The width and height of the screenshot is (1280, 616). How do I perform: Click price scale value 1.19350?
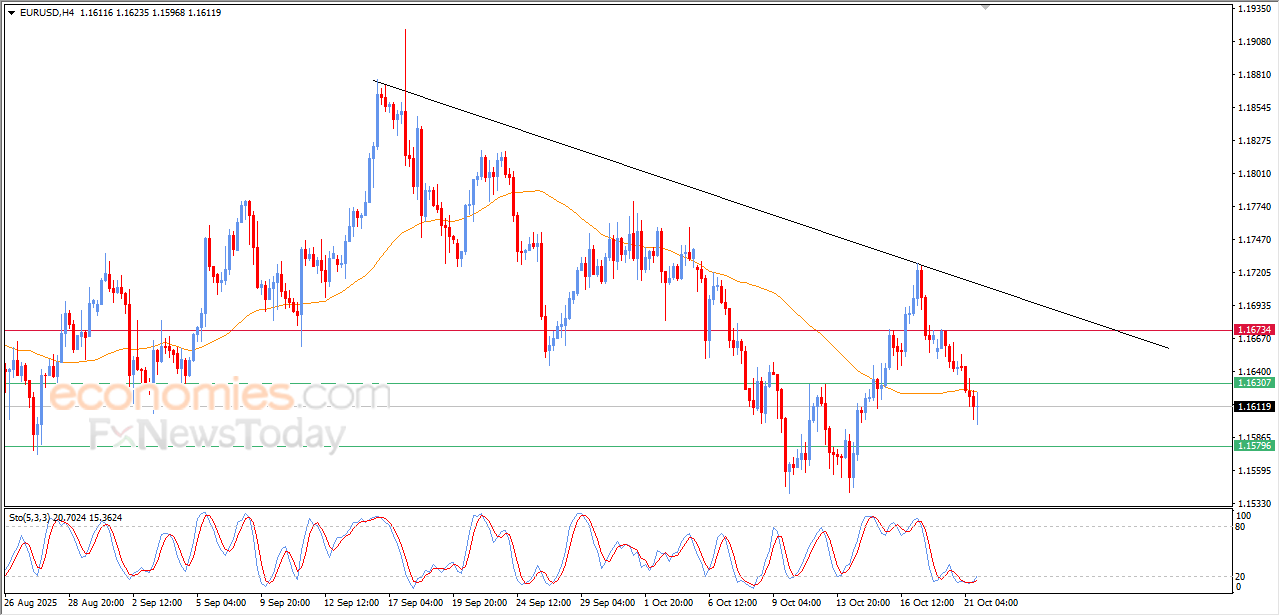(1256, 9)
